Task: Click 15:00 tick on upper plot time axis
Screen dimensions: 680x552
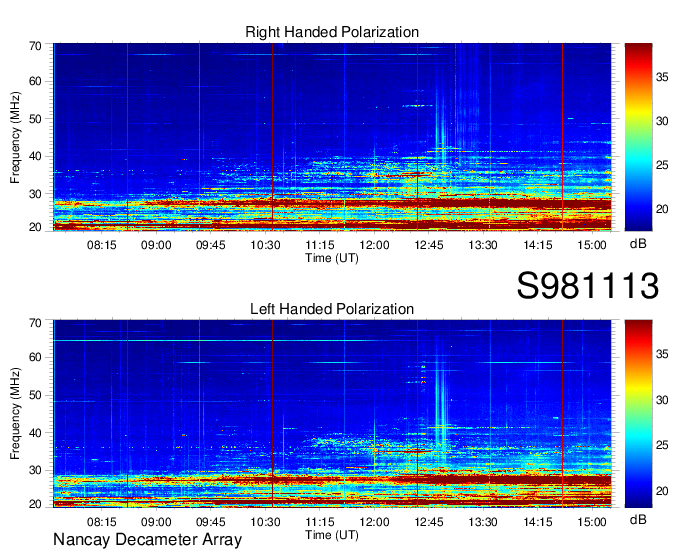Action: tap(592, 245)
